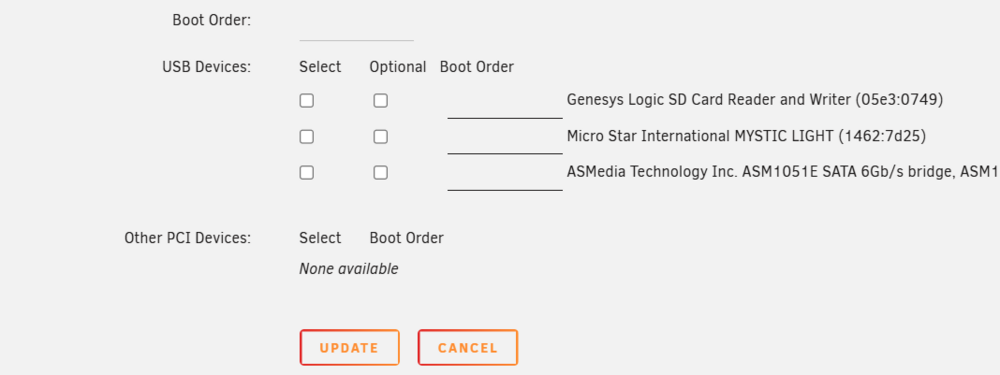This screenshot has height=375, width=1000.
Task: Click the None available text
Action: coord(349,269)
